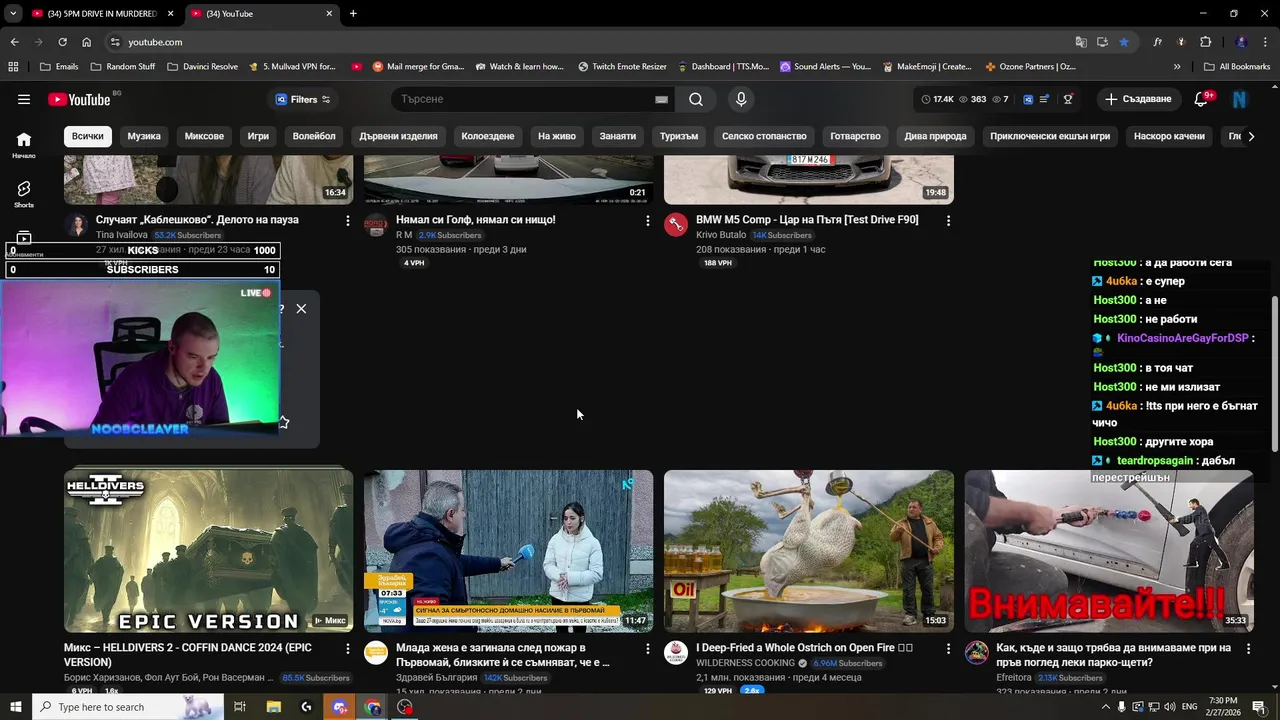Open options for Млада жена е загинала video

tap(648, 649)
